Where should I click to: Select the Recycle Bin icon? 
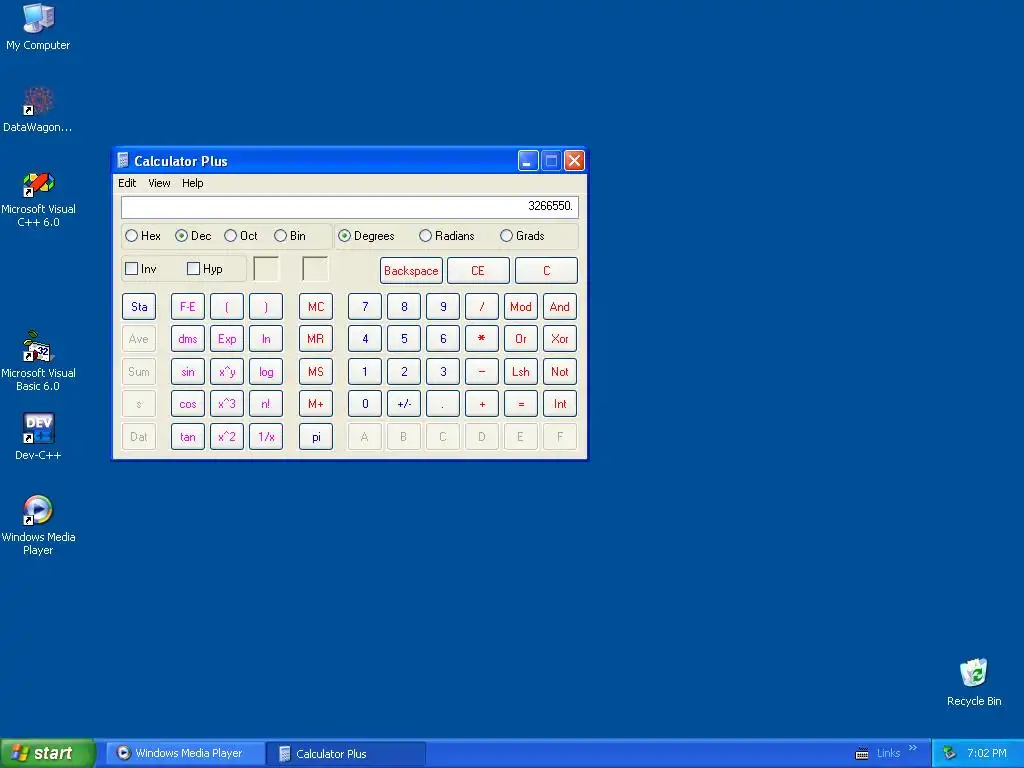(974, 682)
